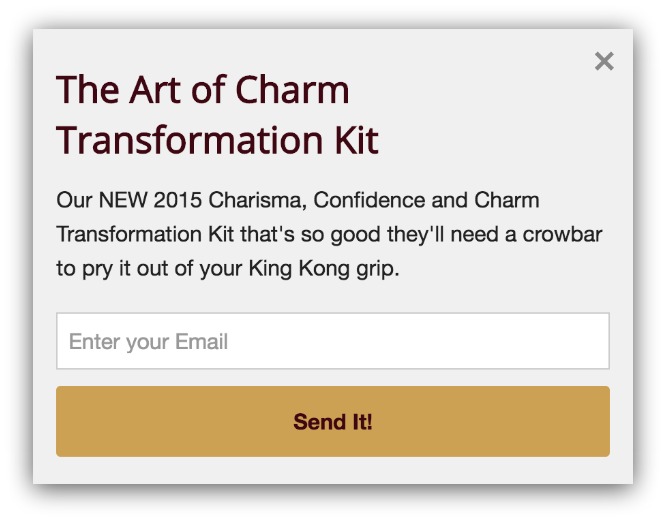Screen dimensions: 666x521
Task: Dismiss the Transformation Kit dialog
Action: click(x=604, y=61)
